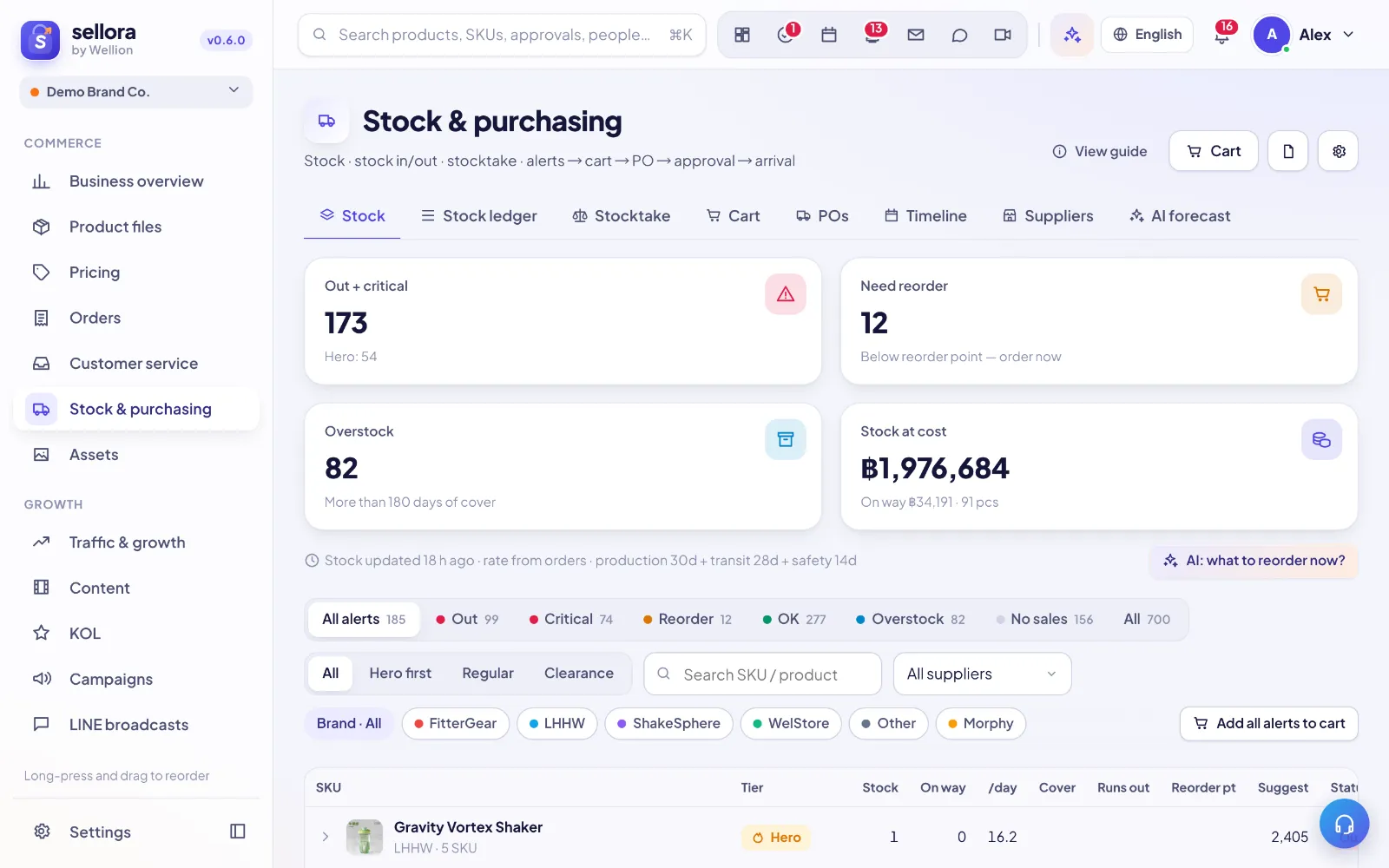Open the support headset floating button

pos(1344,824)
